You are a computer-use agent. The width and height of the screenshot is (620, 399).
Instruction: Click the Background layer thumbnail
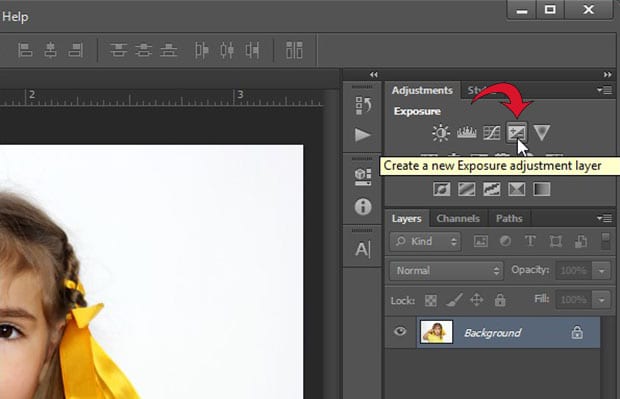[436, 332]
